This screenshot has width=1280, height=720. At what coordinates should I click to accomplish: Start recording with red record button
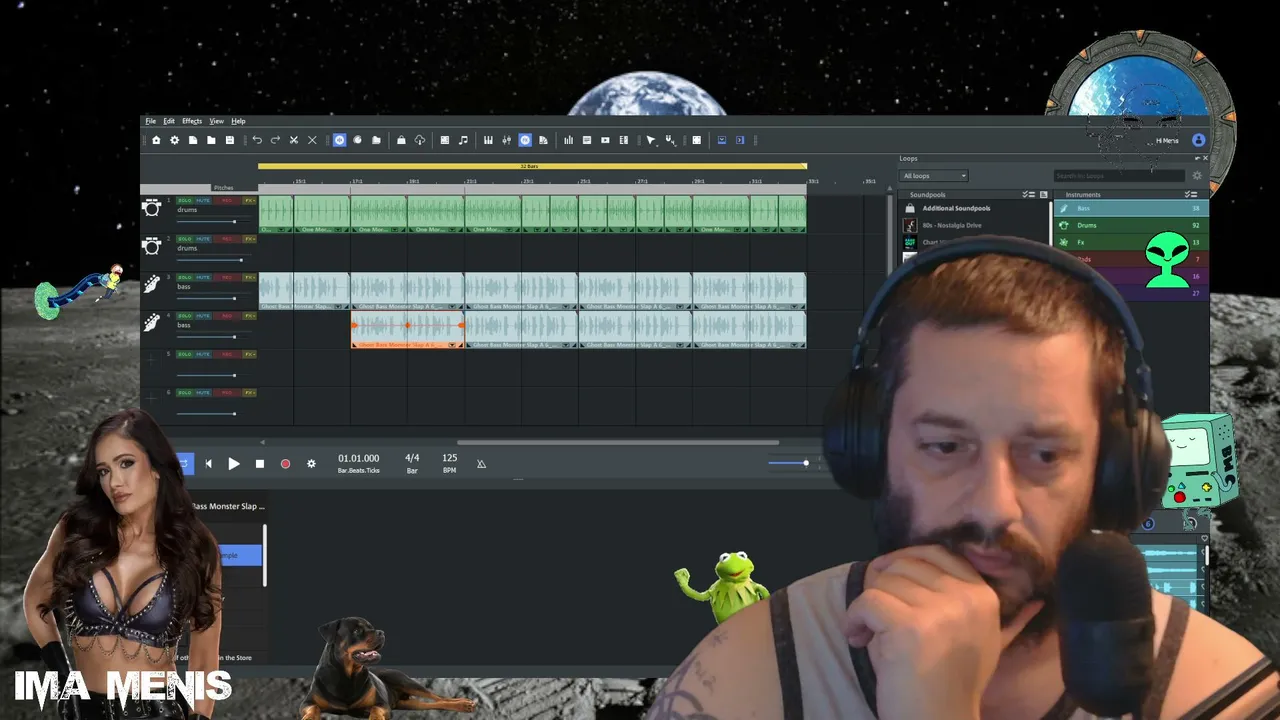[x=285, y=464]
